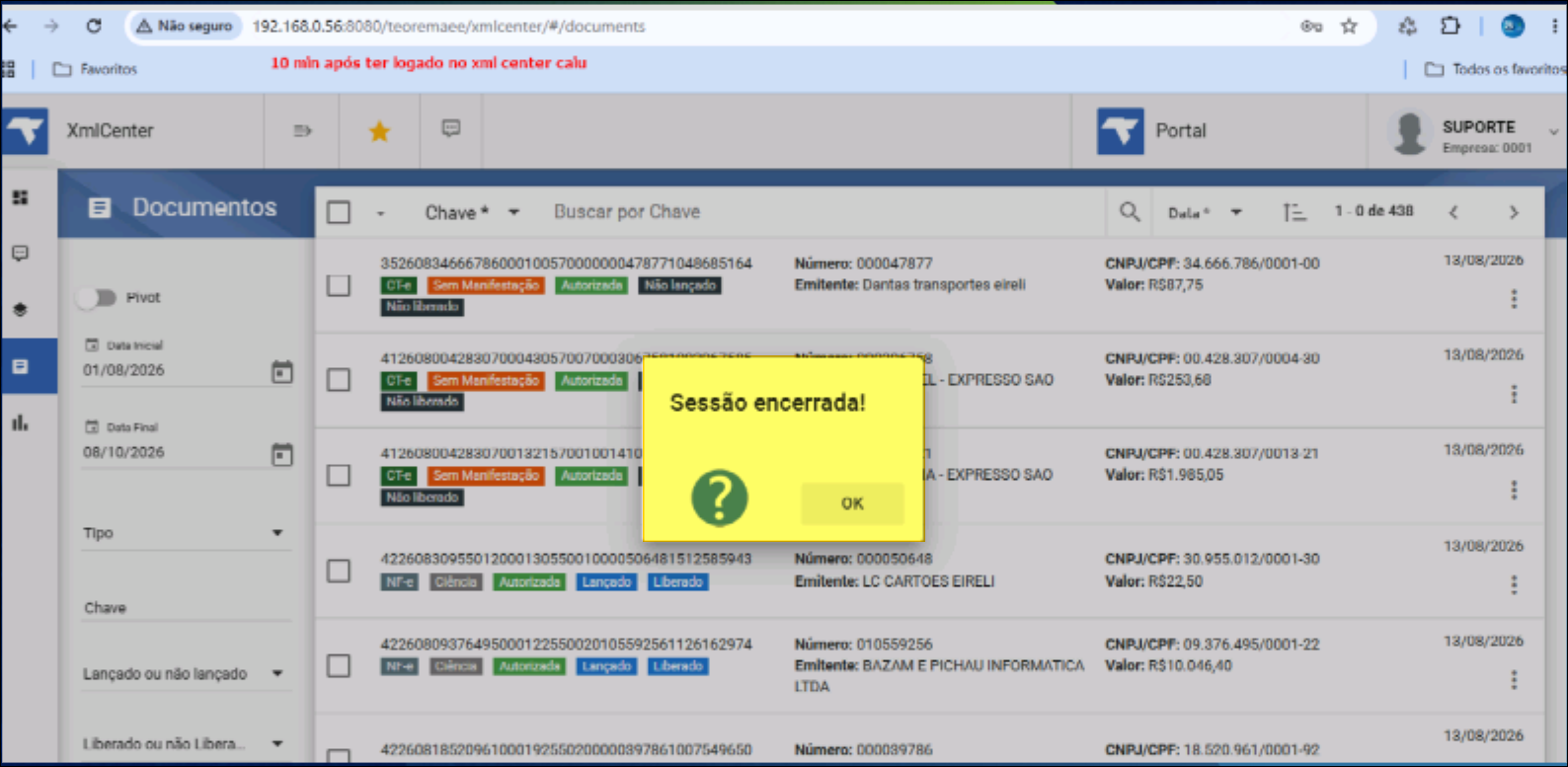Screen dimensions: 1568x767
Task: Bookmark this page with the star icon
Action: pos(1349,27)
